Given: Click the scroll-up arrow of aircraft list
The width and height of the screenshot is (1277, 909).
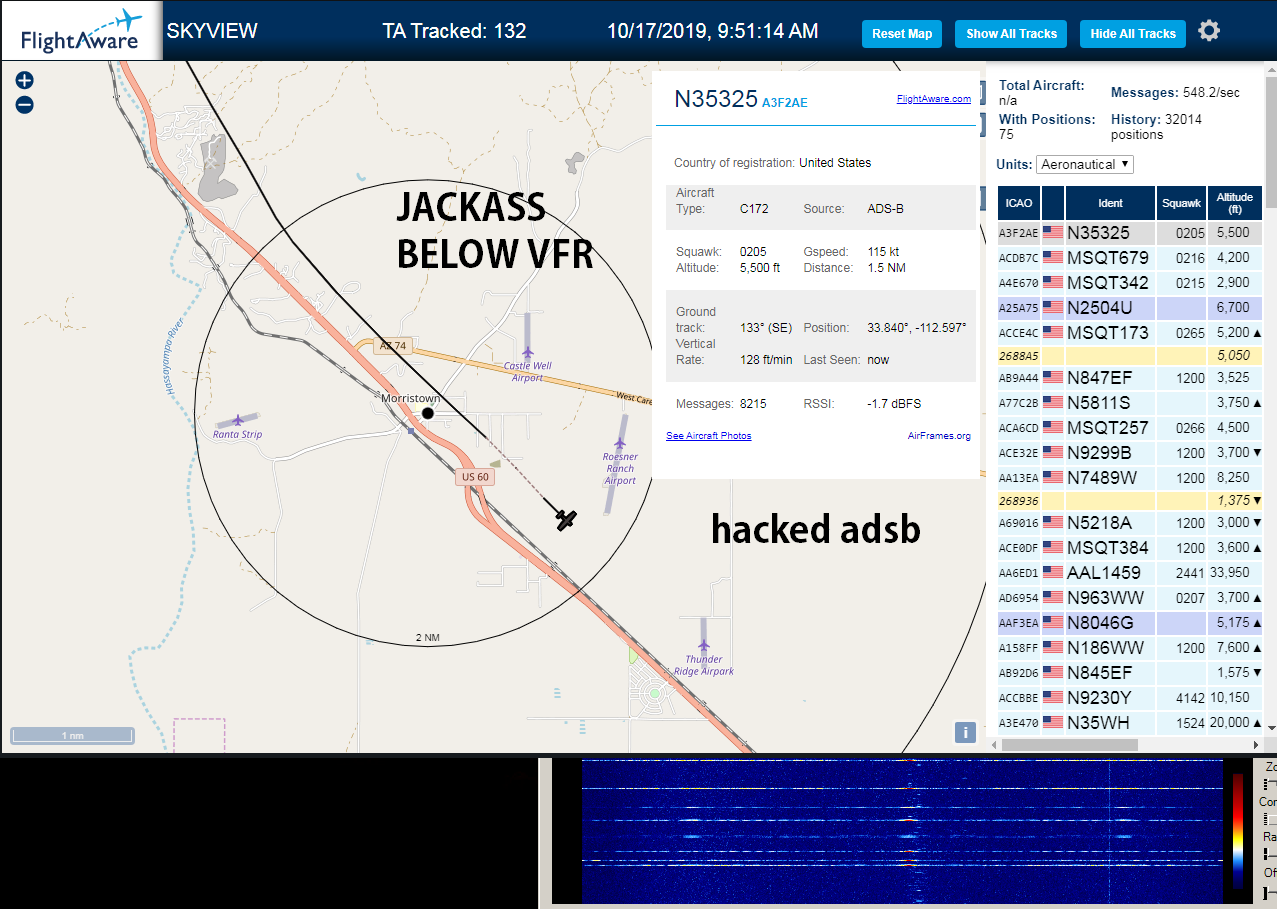Looking at the screenshot, I should point(1271,68).
